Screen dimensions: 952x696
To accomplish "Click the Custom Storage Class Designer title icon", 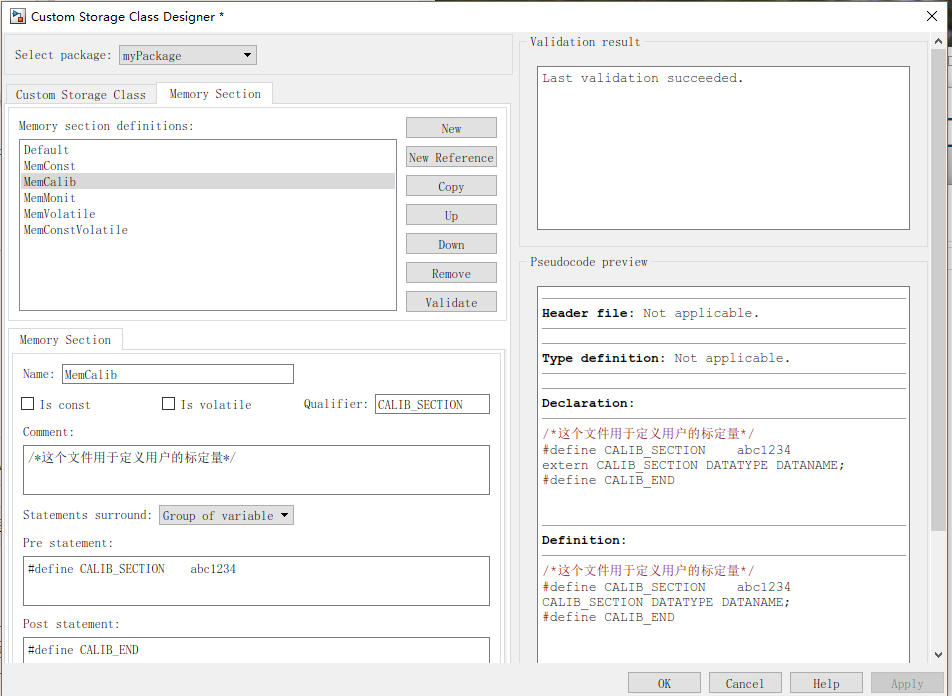I will click(18, 16).
